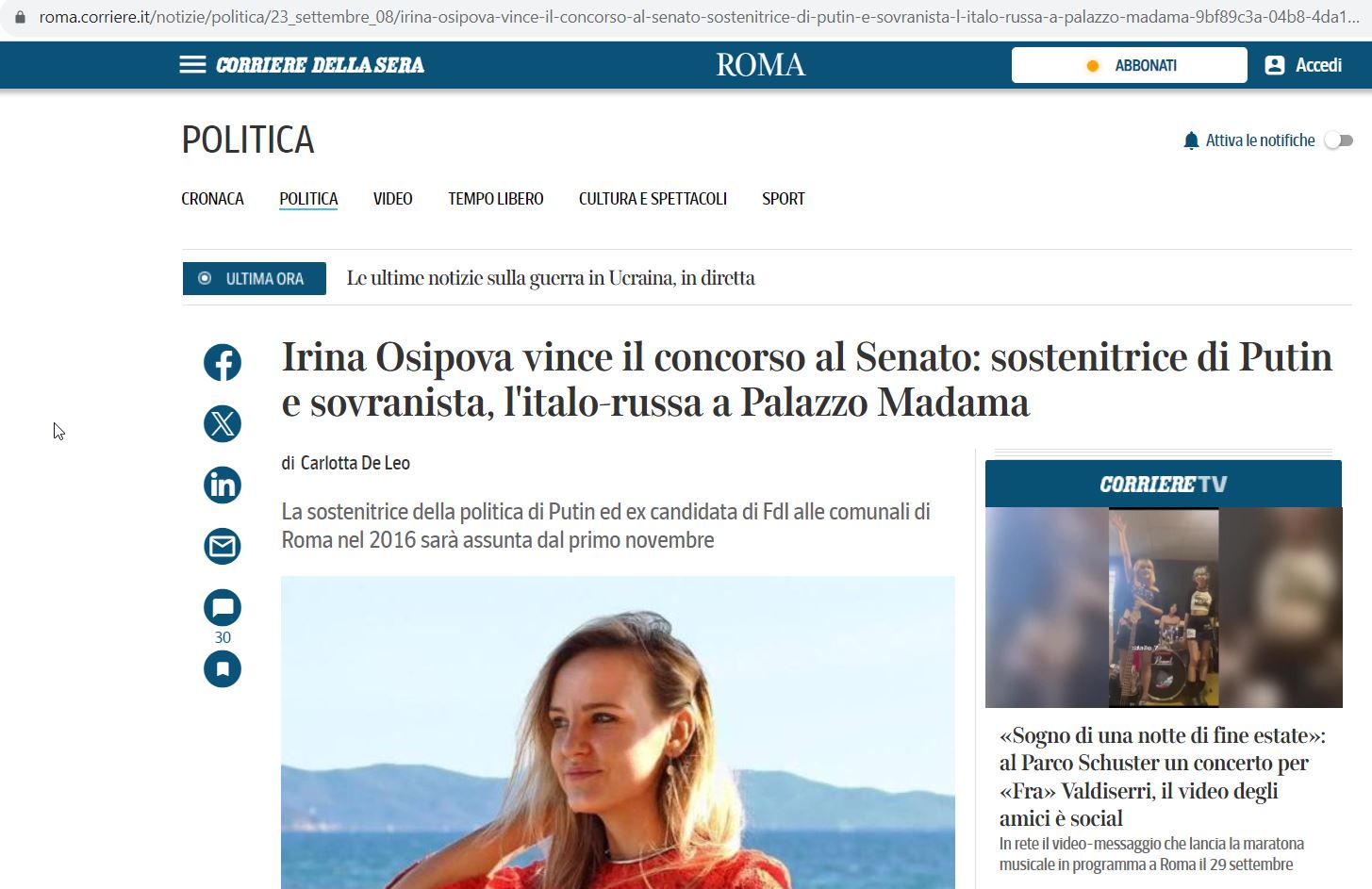Save article with bookmark icon
The image size is (1372, 889).
pyautogui.click(x=223, y=669)
